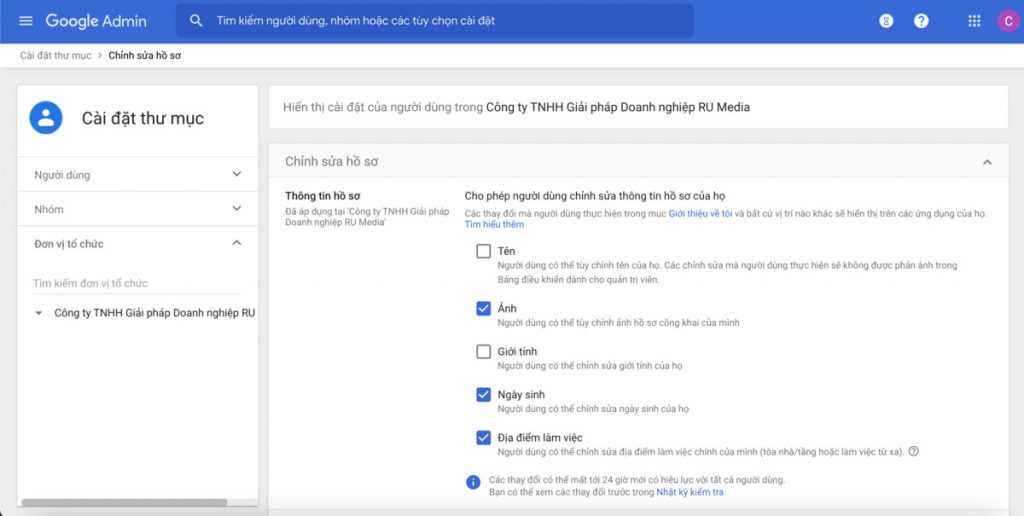Open the Nhật ký kiểm tra link

pos(690,492)
